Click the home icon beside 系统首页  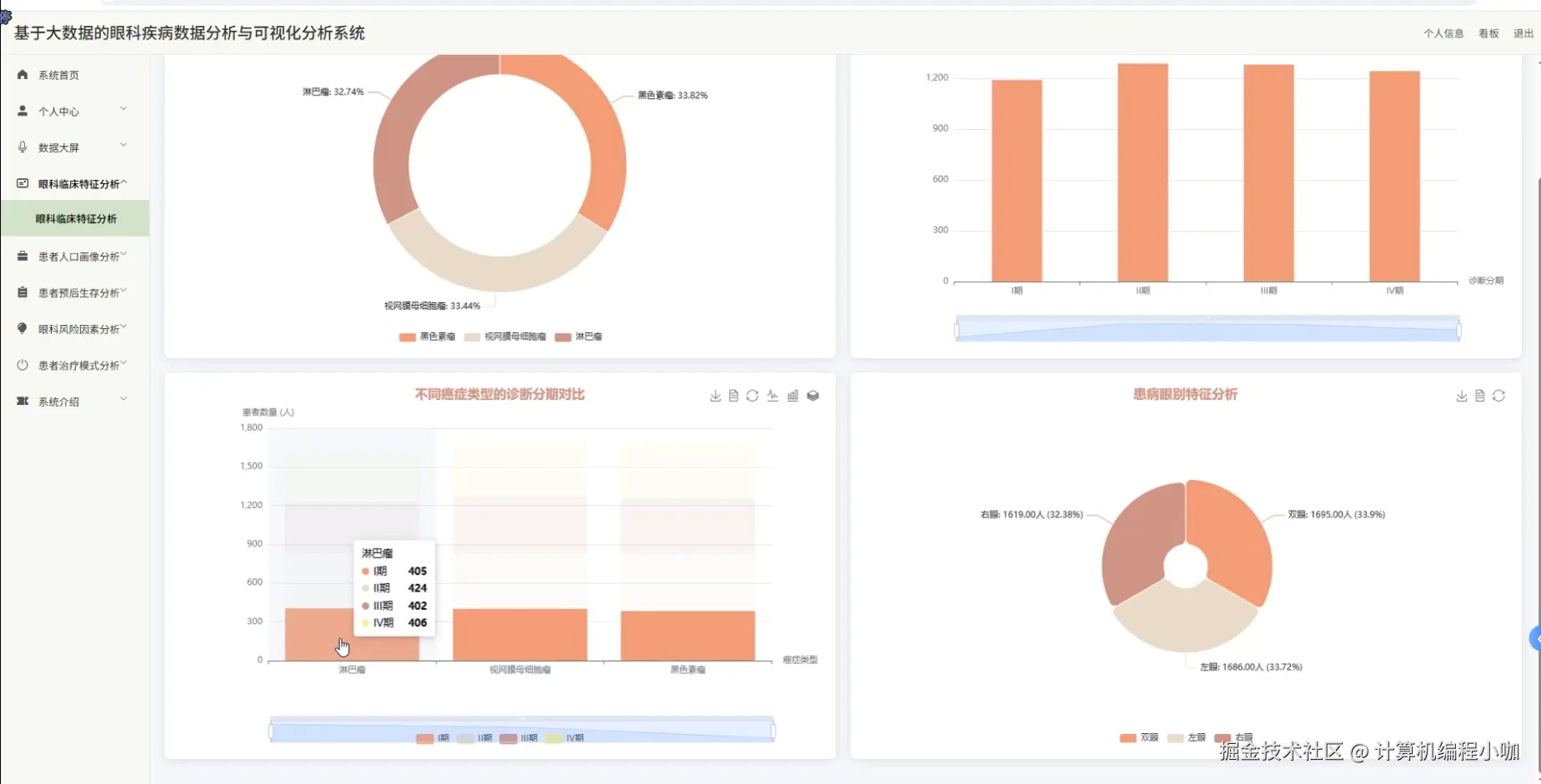[23, 75]
